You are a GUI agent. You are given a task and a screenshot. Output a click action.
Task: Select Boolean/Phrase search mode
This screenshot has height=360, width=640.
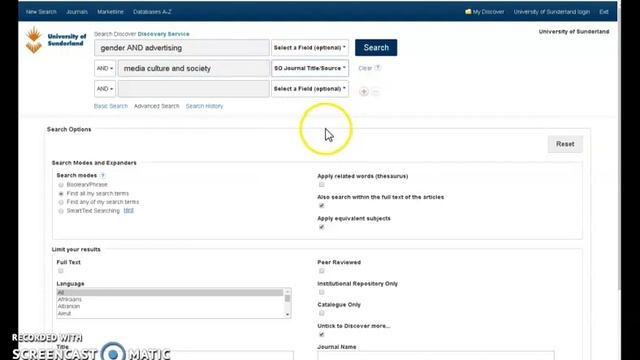[x=61, y=185]
